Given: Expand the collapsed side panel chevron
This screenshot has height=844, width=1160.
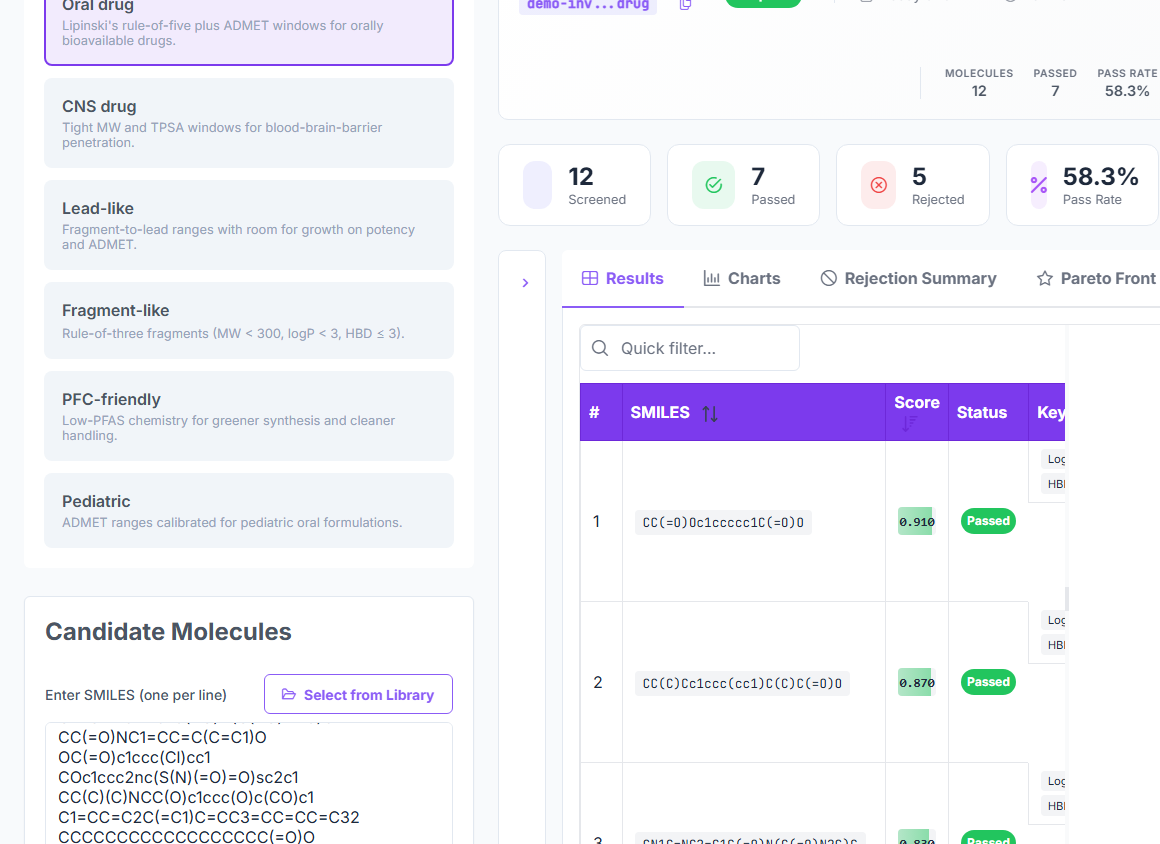Looking at the screenshot, I should point(525,283).
